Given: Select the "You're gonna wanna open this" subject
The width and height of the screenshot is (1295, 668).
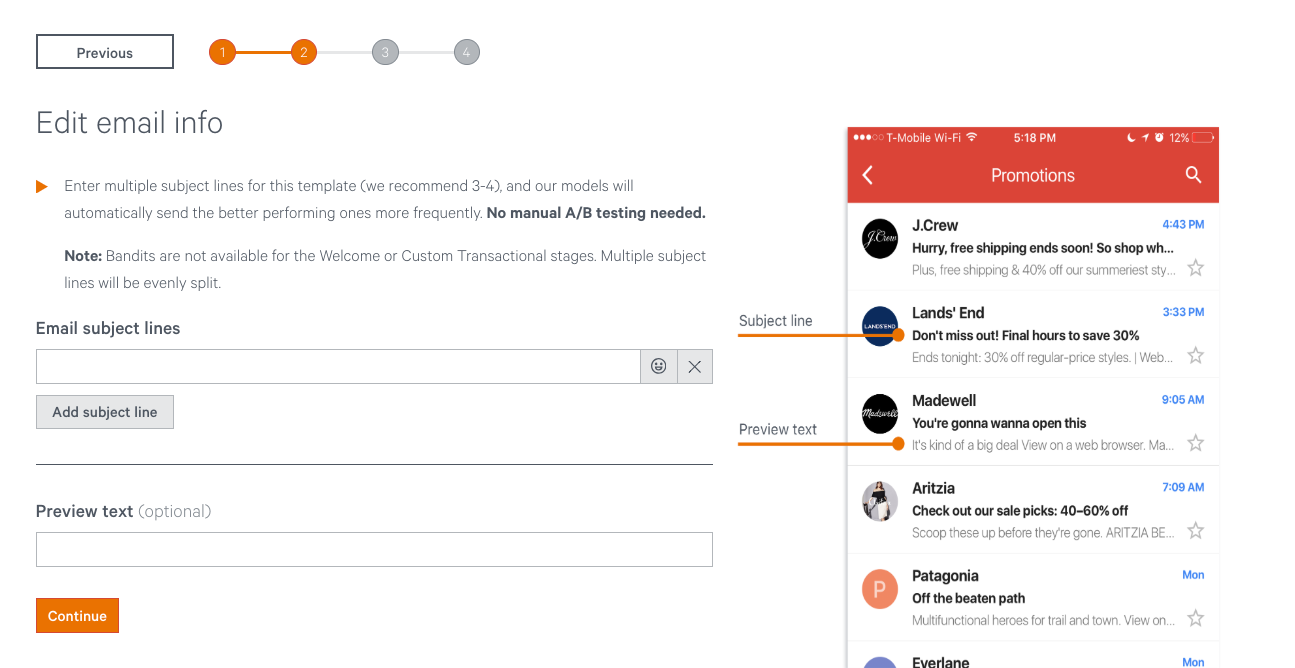Looking at the screenshot, I should point(999,423).
